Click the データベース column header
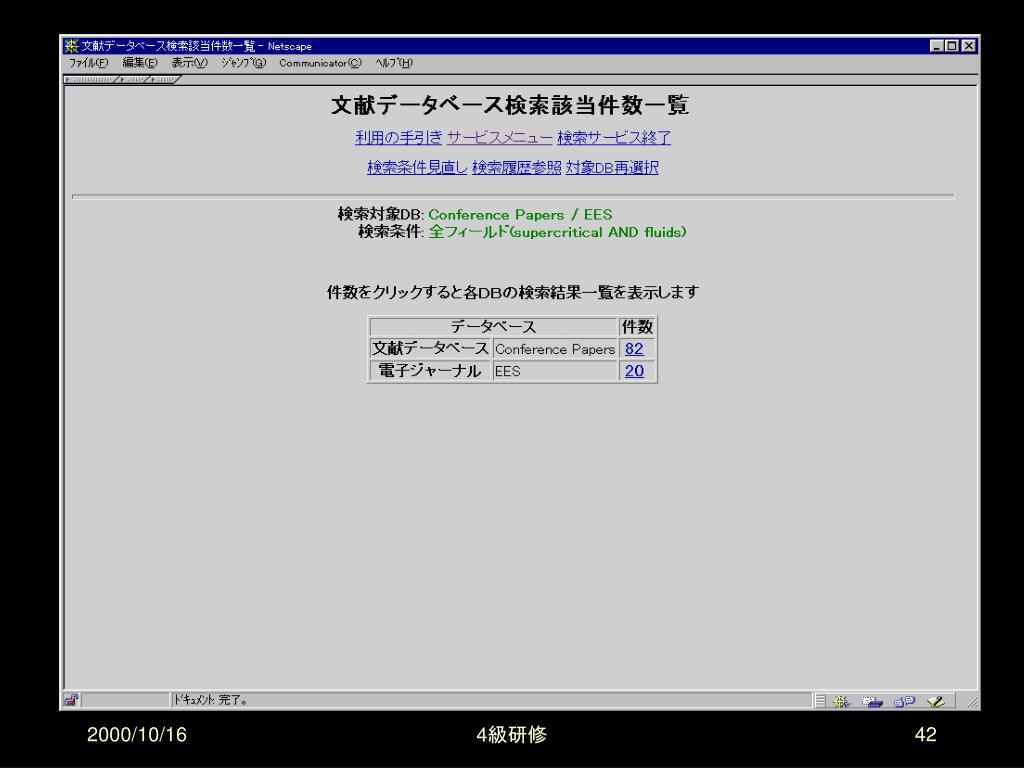The height and width of the screenshot is (768, 1024). tap(493, 327)
